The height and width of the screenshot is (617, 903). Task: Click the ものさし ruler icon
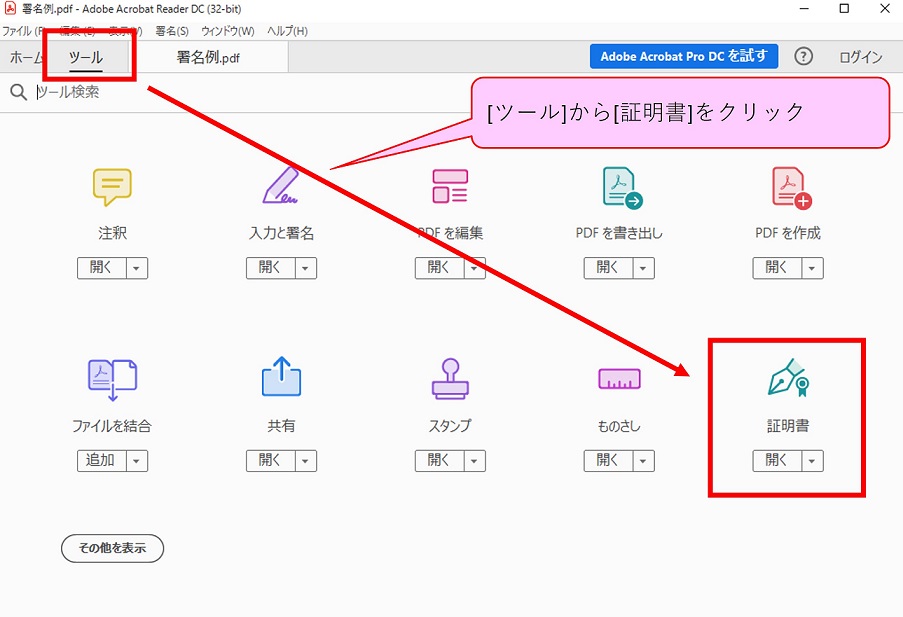point(620,379)
